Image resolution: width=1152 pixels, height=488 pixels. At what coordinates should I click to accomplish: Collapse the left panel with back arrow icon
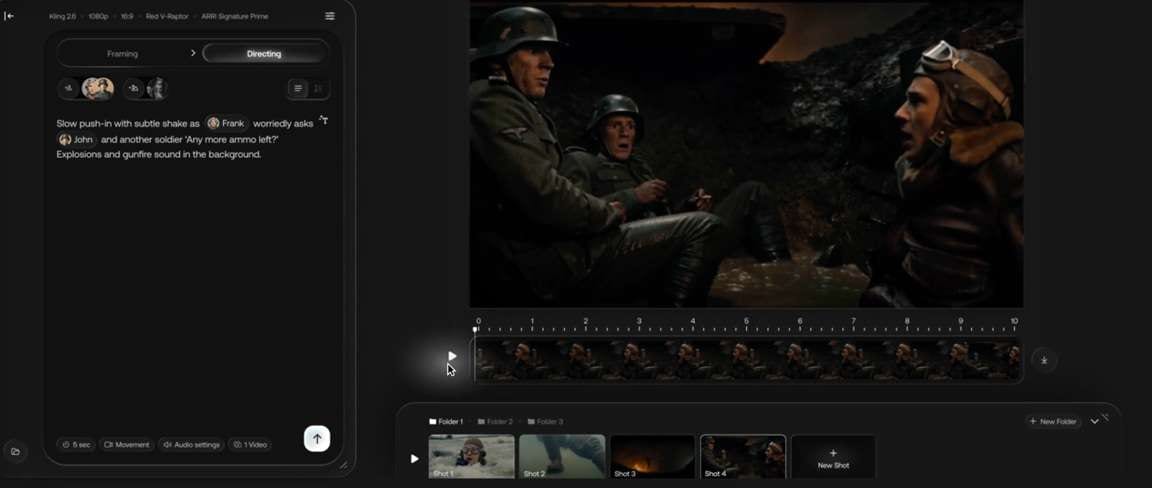(9, 15)
